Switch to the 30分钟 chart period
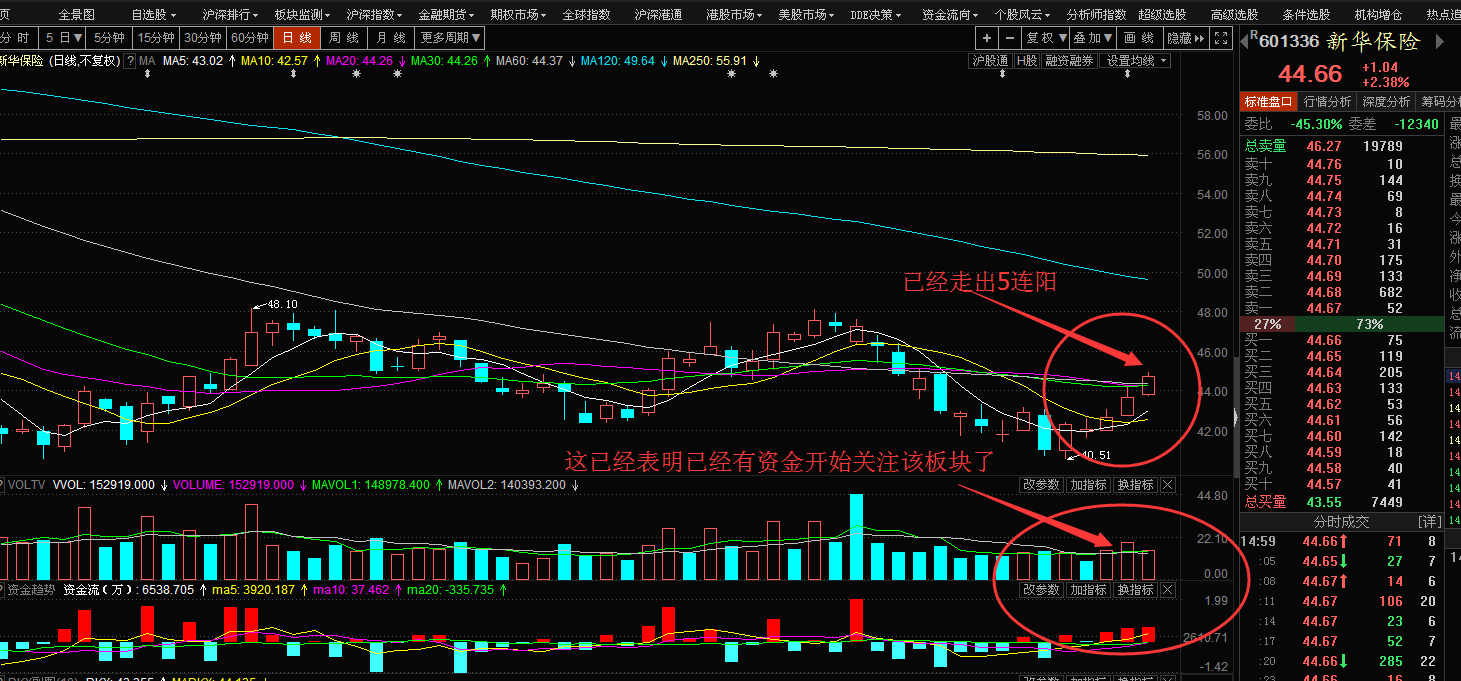The image size is (1461, 681). [x=203, y=38]
